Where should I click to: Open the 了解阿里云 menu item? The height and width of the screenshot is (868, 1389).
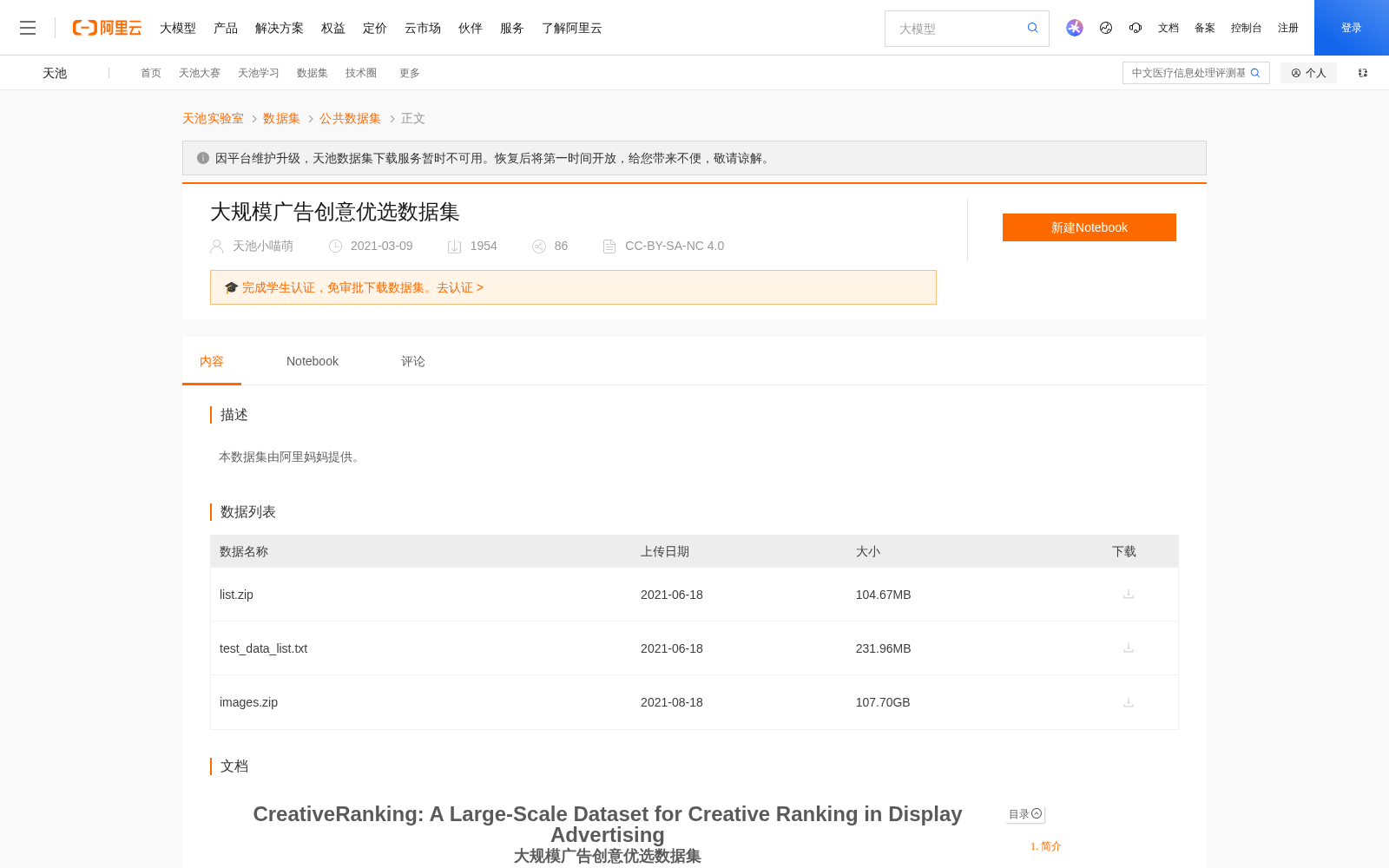click(x=572, y=28)
